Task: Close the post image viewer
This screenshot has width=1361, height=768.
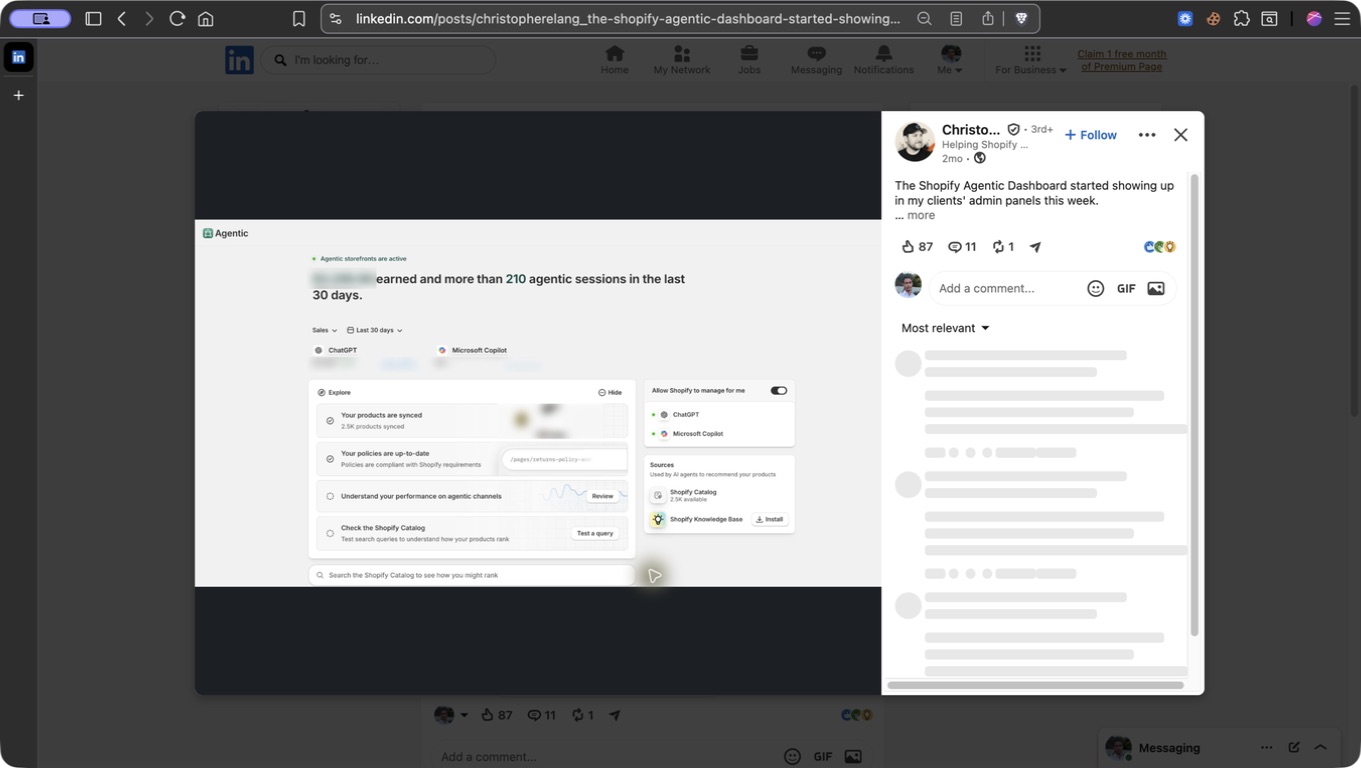Action: (1181, 135)
